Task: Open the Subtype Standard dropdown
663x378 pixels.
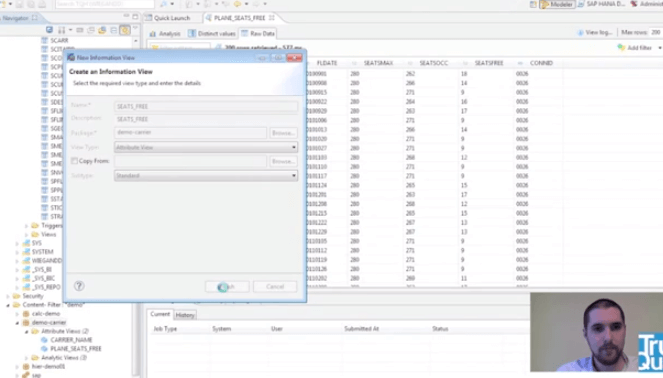Action: pyautogui.click(x=206, y=175)
